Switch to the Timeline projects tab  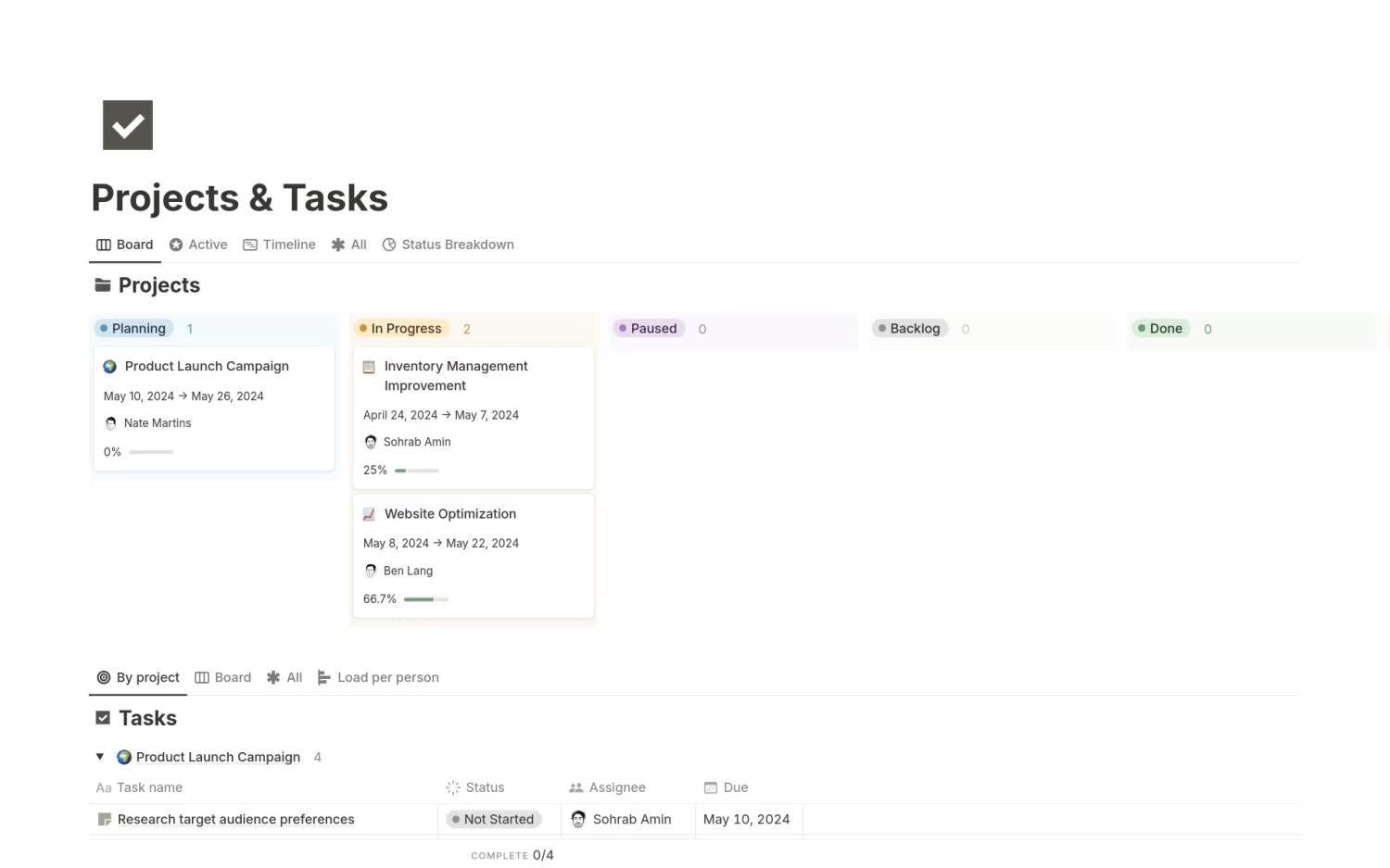point(280,245)
